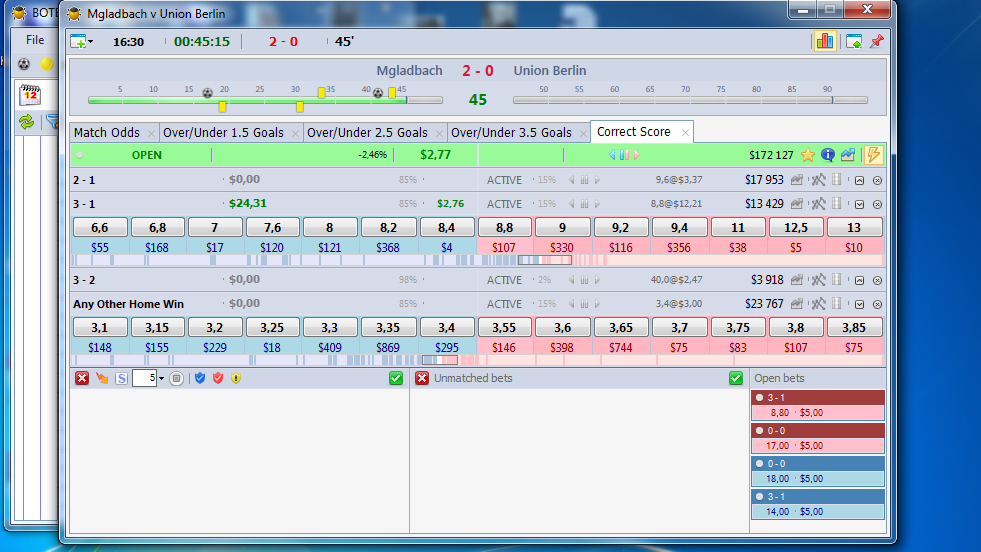This screenshot has height=552, width=981.
Task: Click the market pause control in green bar
Action: [x=624, y=155]
